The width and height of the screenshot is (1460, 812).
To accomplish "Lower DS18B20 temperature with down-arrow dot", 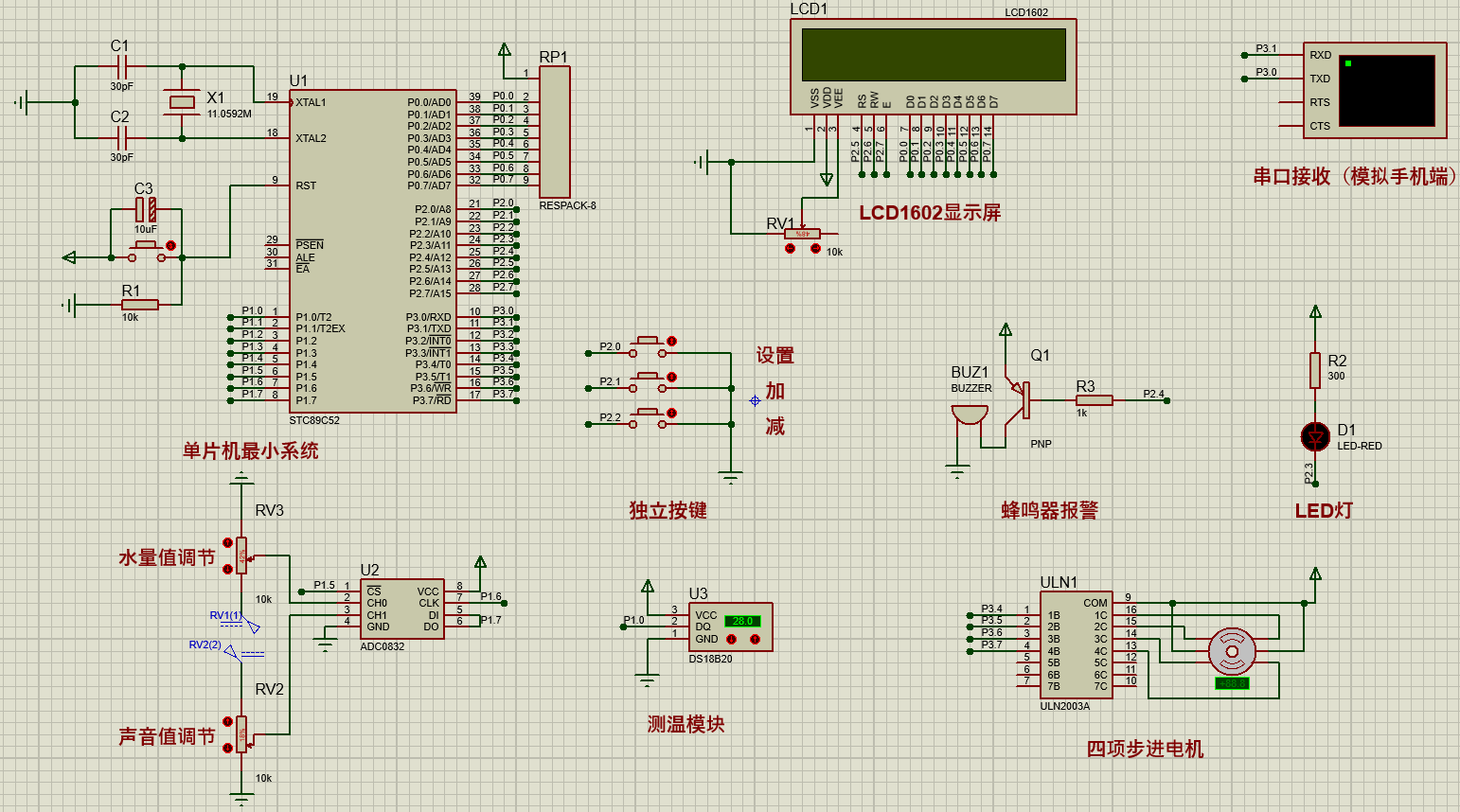I will [x=731, y=639].
